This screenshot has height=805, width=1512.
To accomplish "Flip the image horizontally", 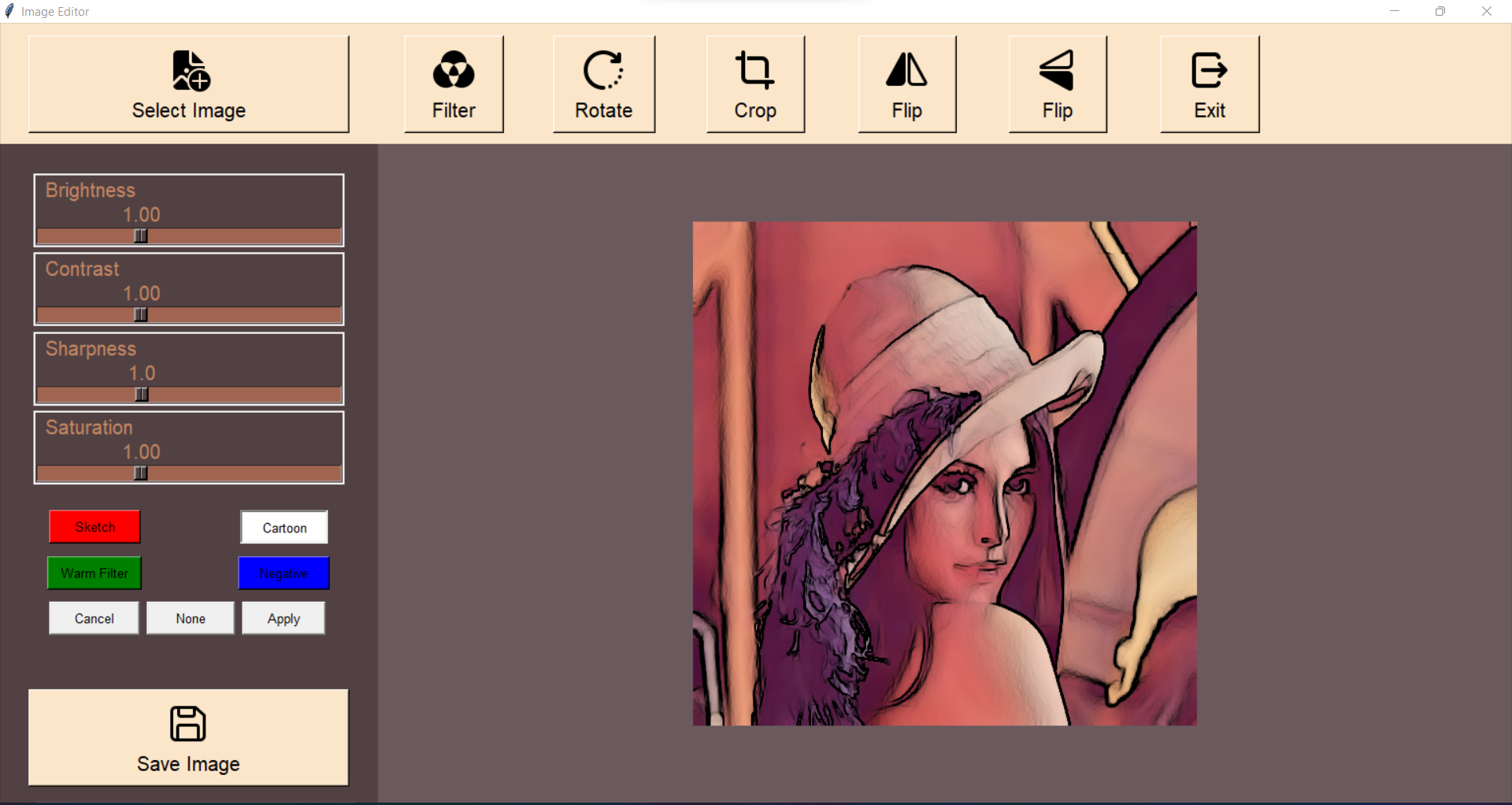I will tap(906, 83).
